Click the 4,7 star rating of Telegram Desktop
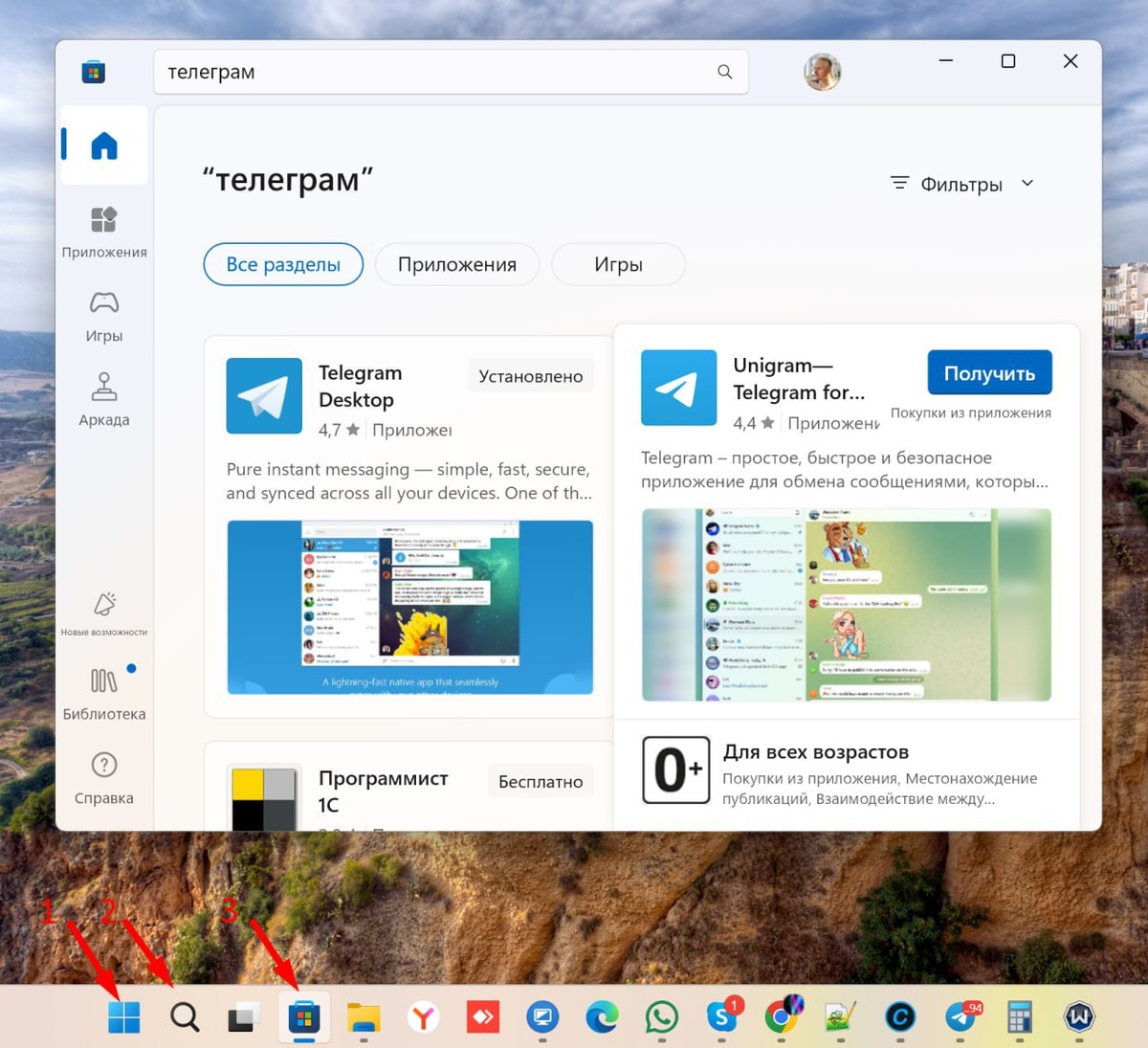 (339, 430)
